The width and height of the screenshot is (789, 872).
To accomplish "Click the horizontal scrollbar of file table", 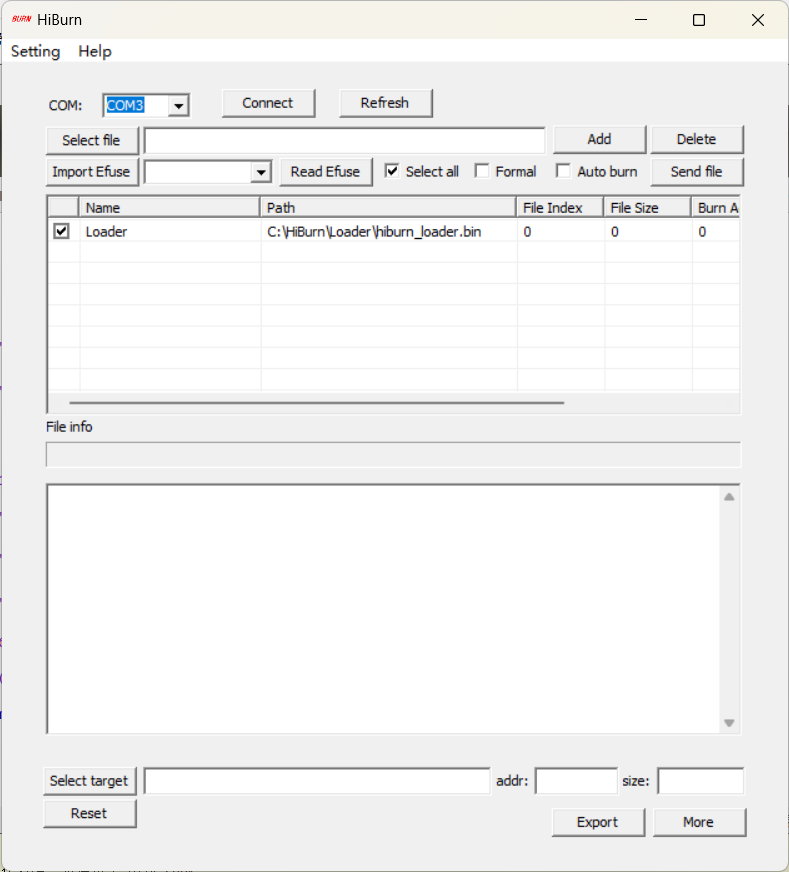I will click(x=317, y=403).
